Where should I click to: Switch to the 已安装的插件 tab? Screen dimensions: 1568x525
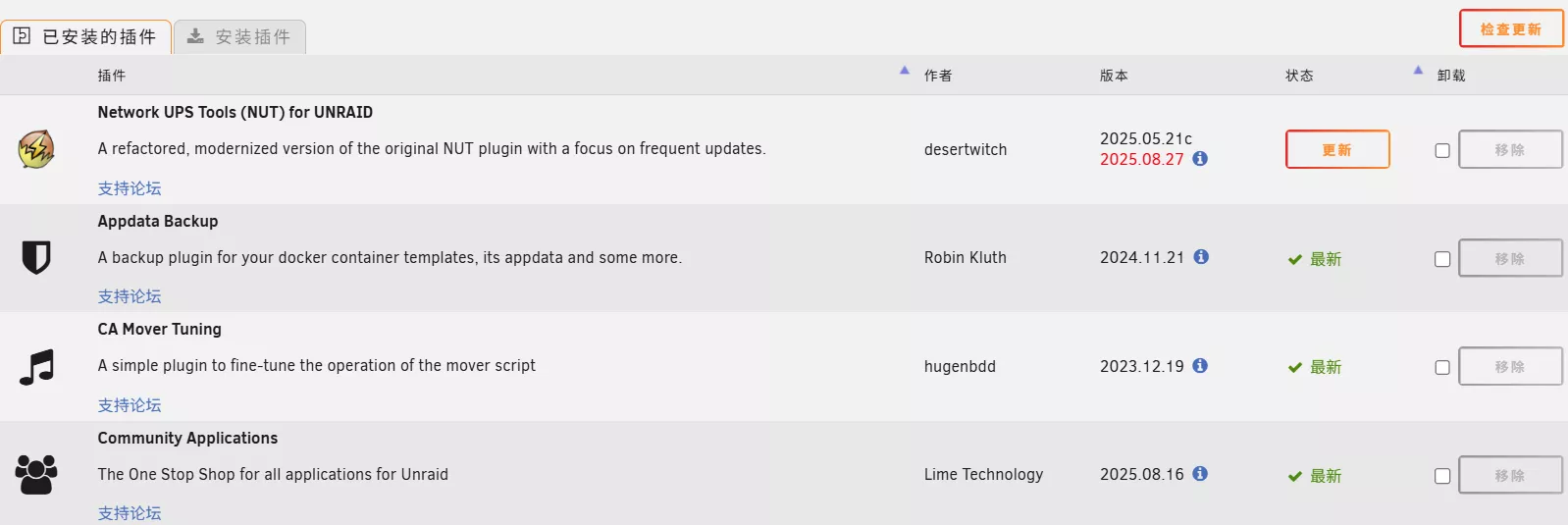coord(86,37)
